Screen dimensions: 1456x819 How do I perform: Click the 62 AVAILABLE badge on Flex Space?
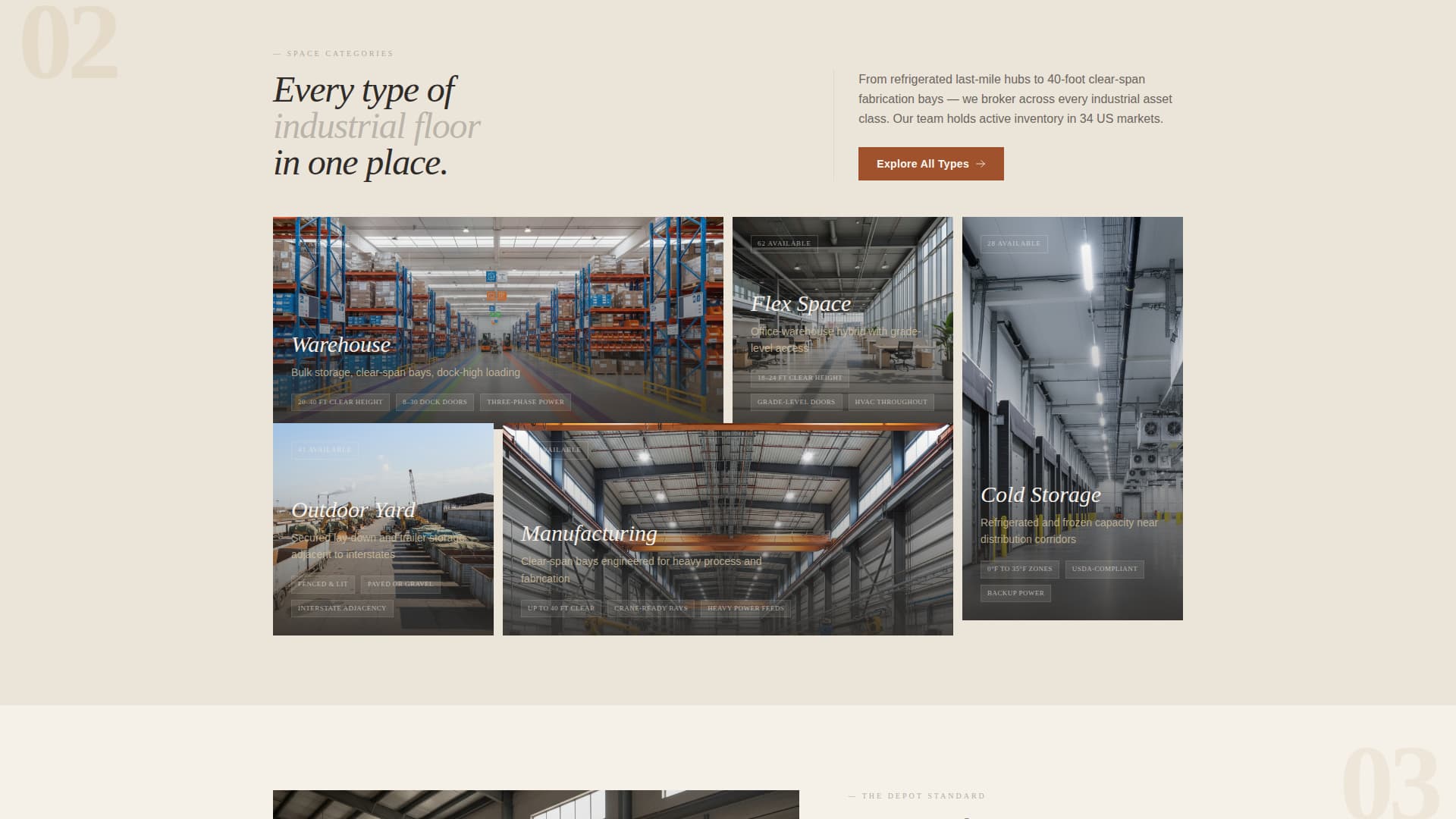(785, 243)
